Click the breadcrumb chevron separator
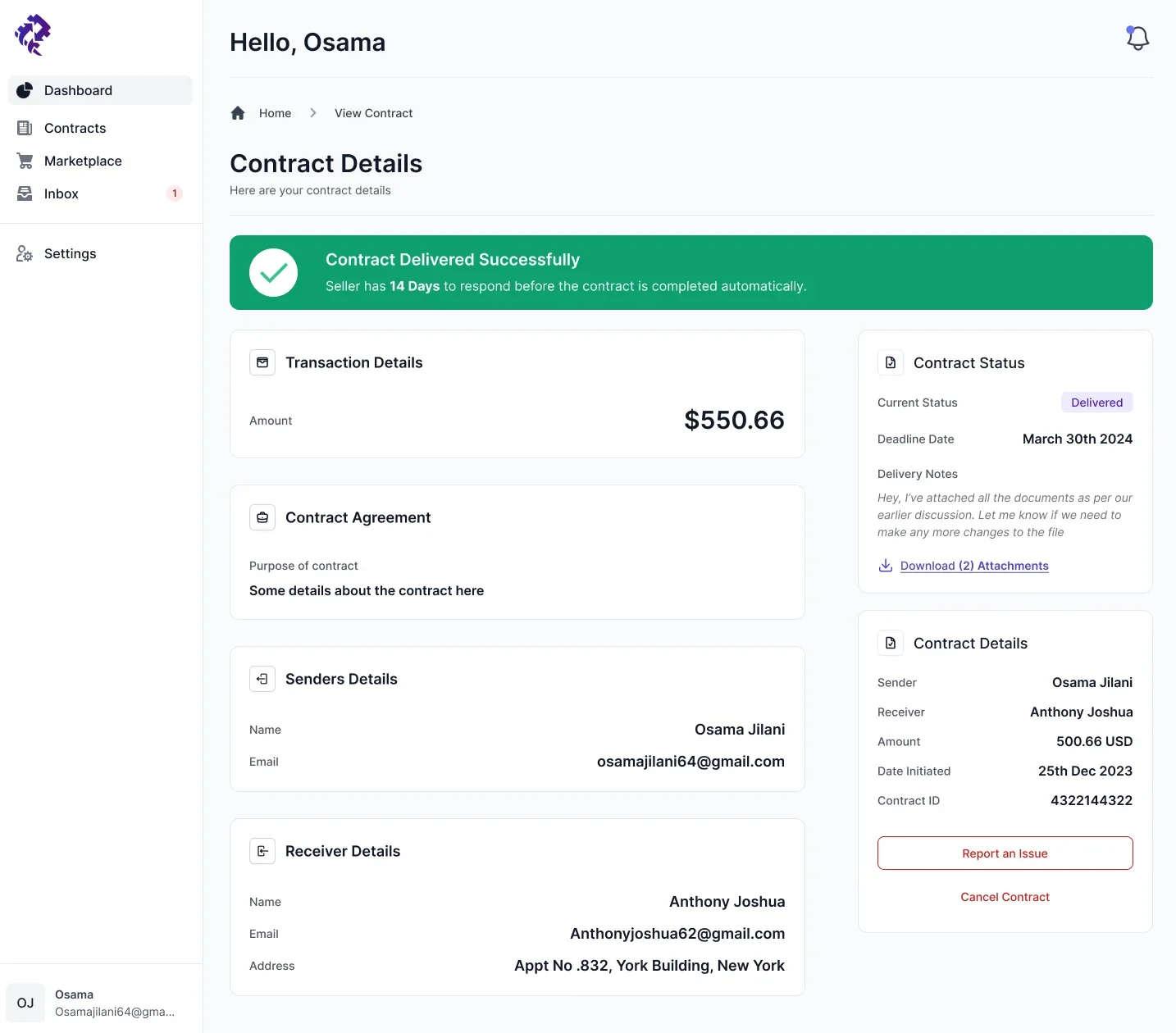This screenshot has width=1176, height=1033. 313,113
